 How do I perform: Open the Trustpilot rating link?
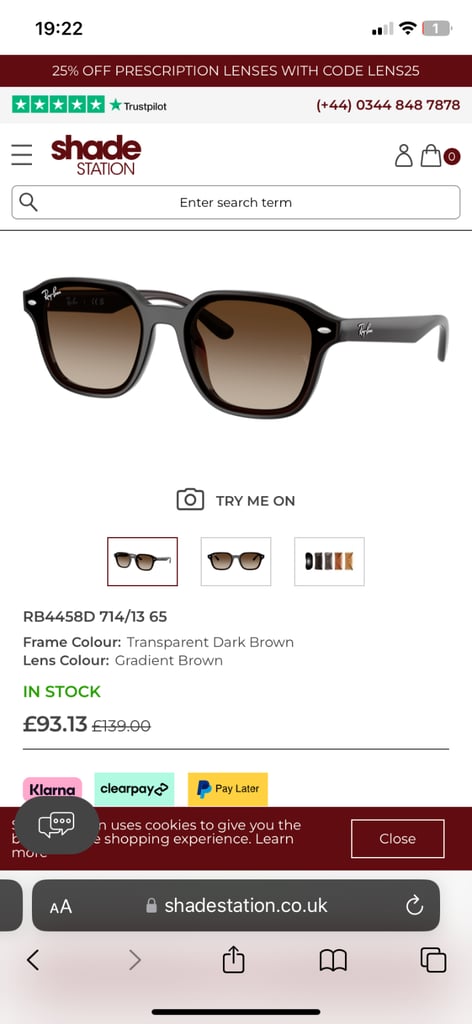coord(89,104)
